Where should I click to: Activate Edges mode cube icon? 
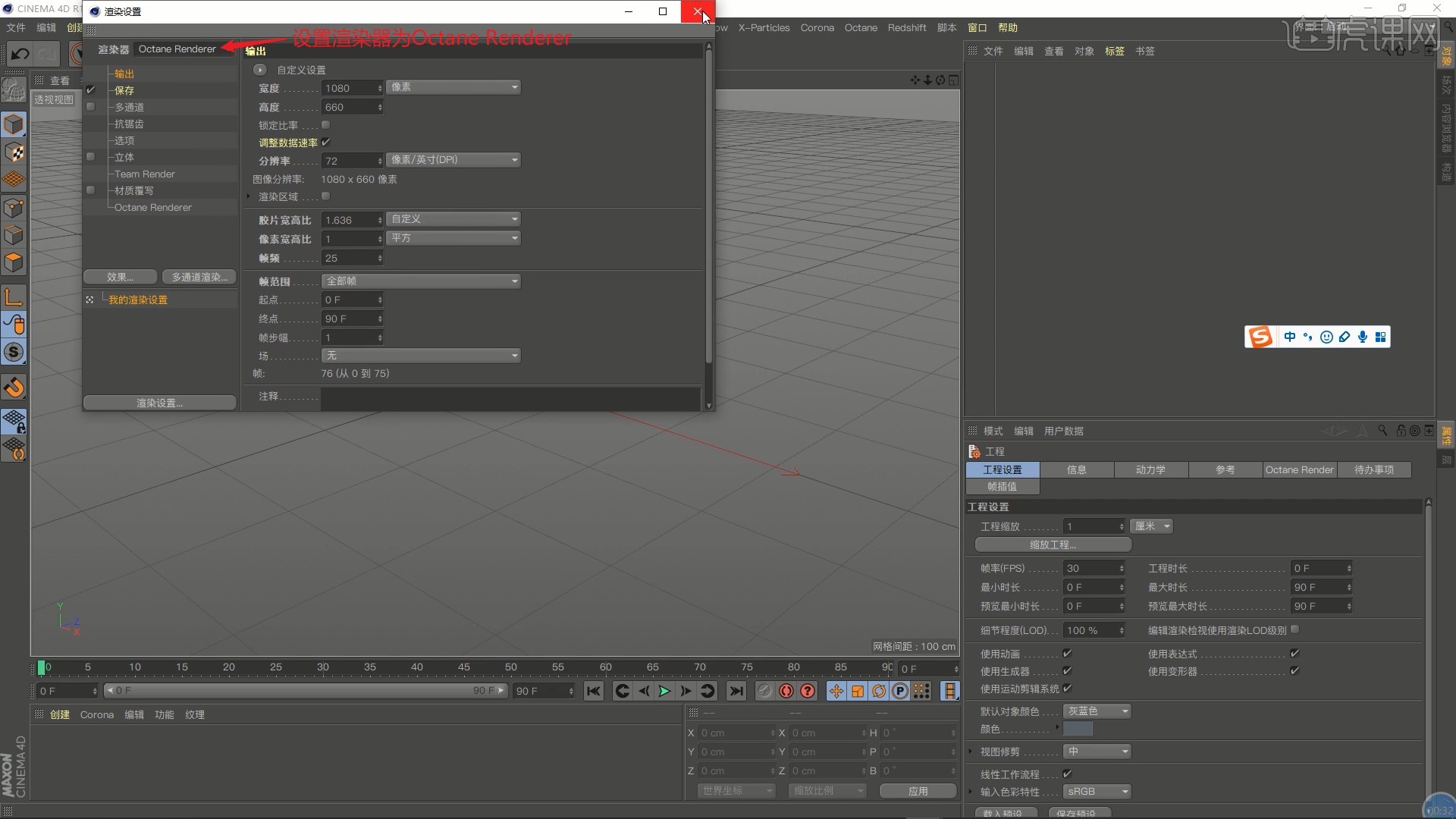(14, 235)
